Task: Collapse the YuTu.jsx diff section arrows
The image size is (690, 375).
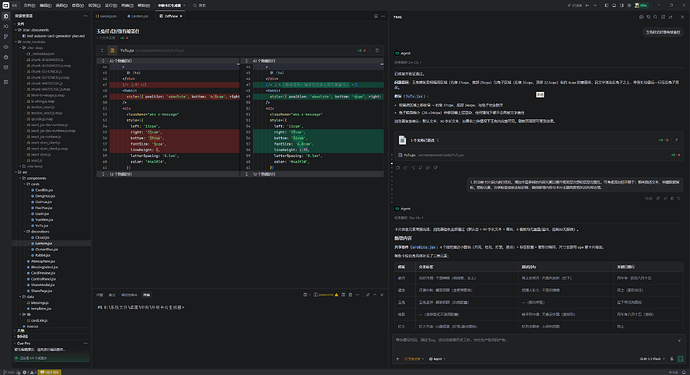Action: tap(102, 51)
